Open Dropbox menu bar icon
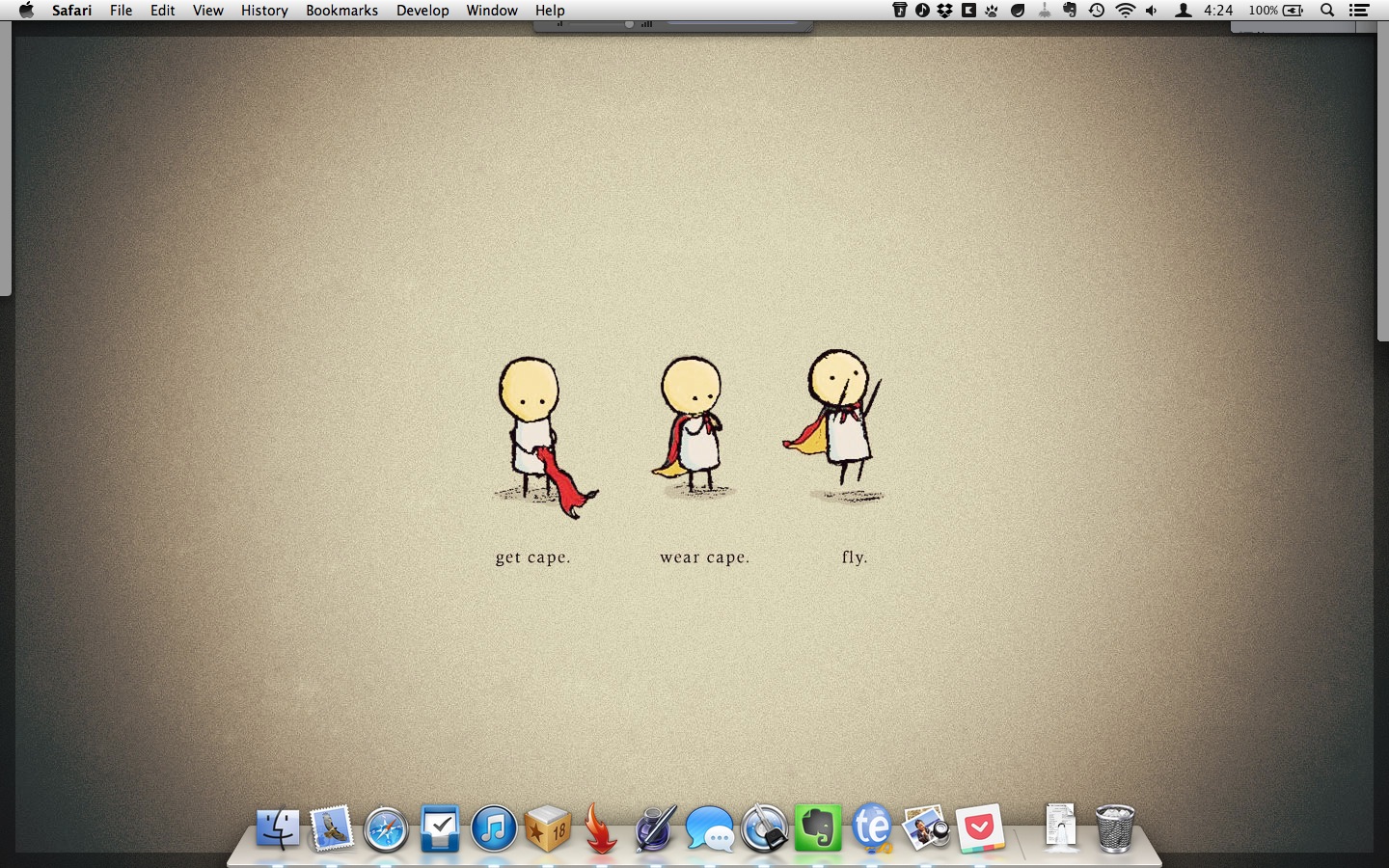The image size is (1389, 868). coord(945,11)
